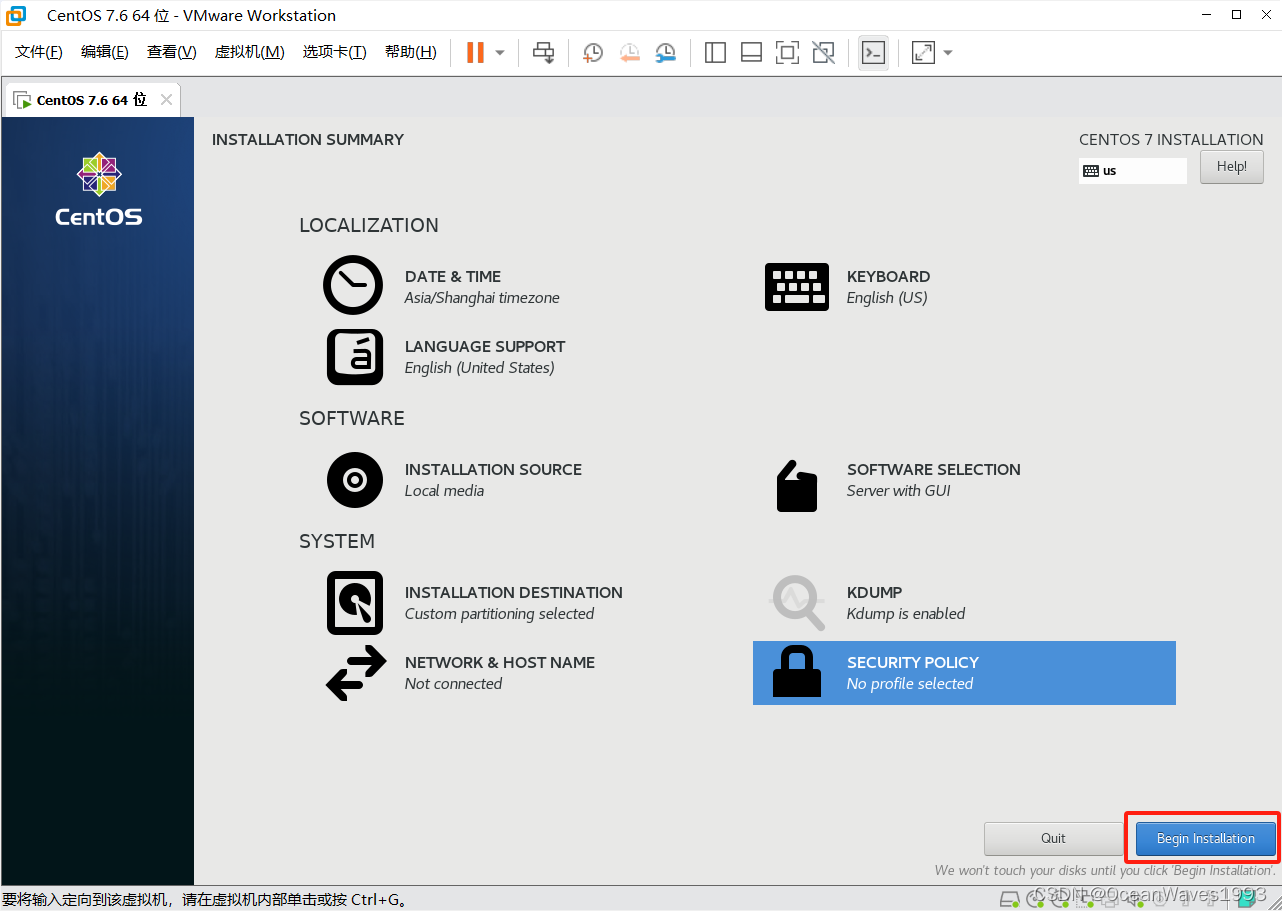Take a snapshot of this virtual machine

[x=593, y=52]
